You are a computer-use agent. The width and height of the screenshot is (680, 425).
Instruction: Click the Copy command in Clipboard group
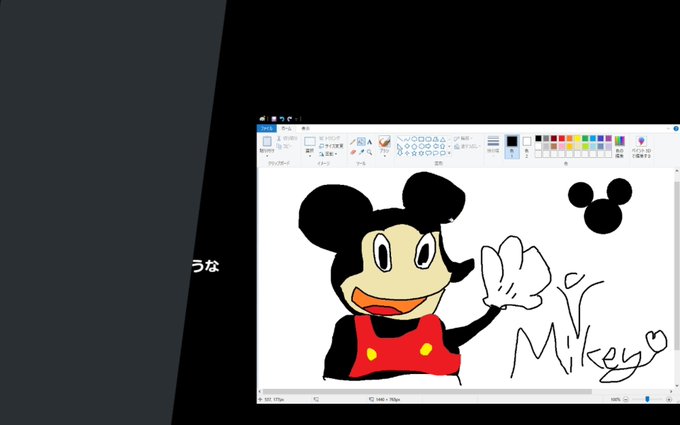284,146
